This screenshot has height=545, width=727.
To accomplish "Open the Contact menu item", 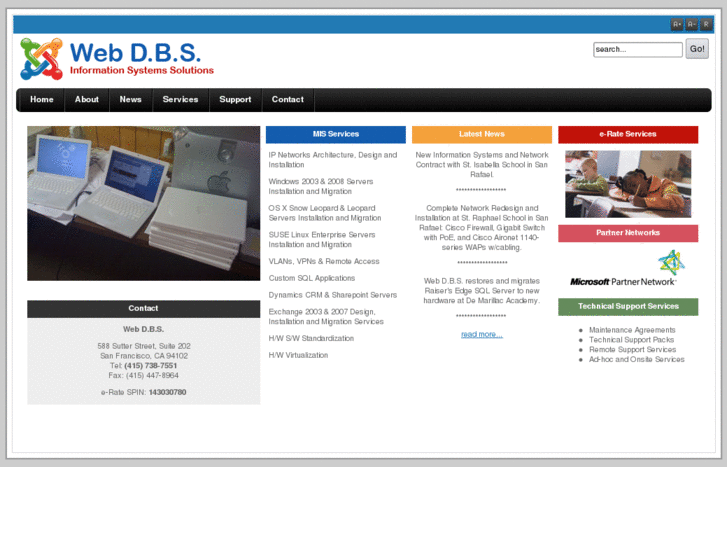I will (287, 100).
